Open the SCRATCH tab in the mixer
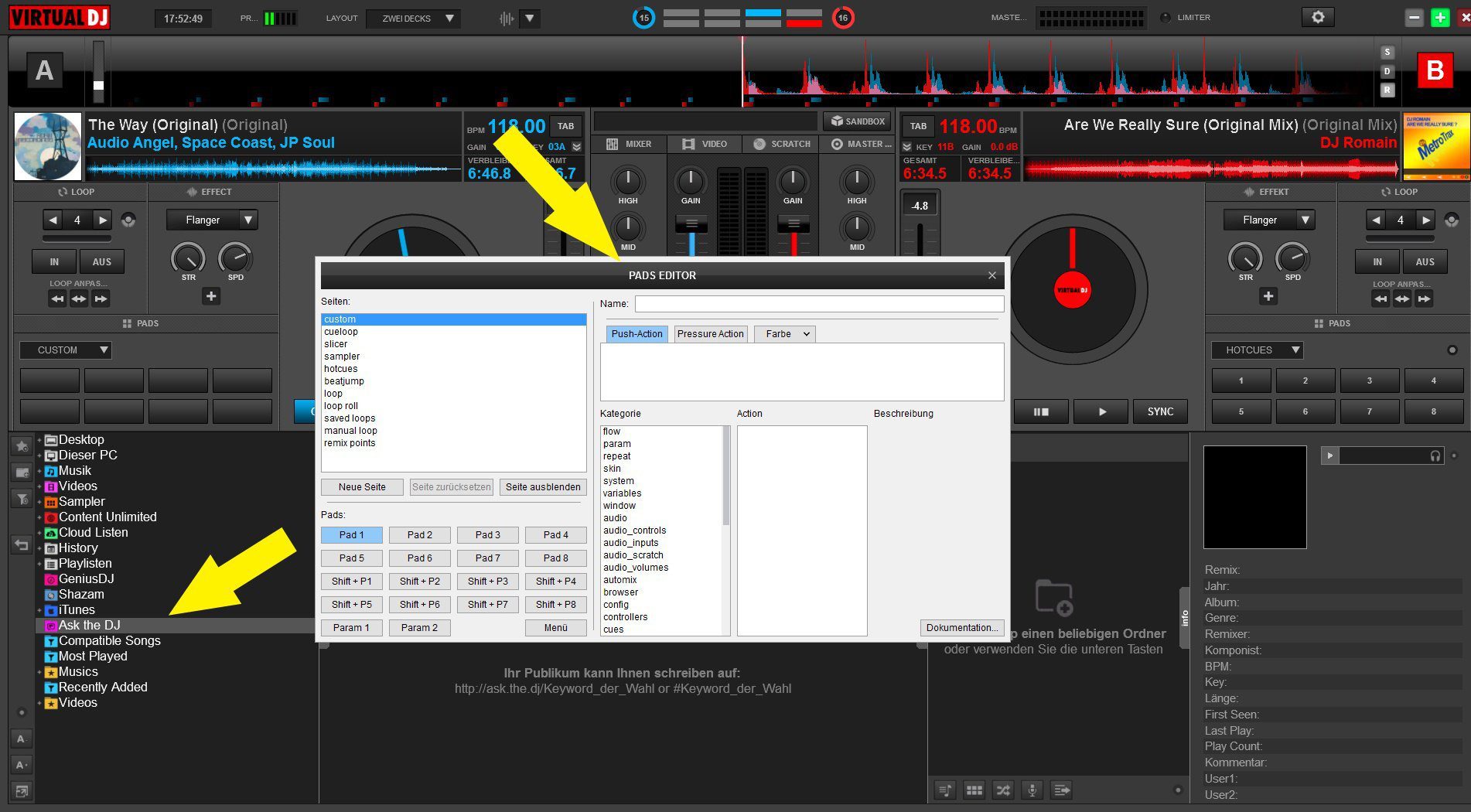Screen dimensions: 1471x812 (781, 144)
